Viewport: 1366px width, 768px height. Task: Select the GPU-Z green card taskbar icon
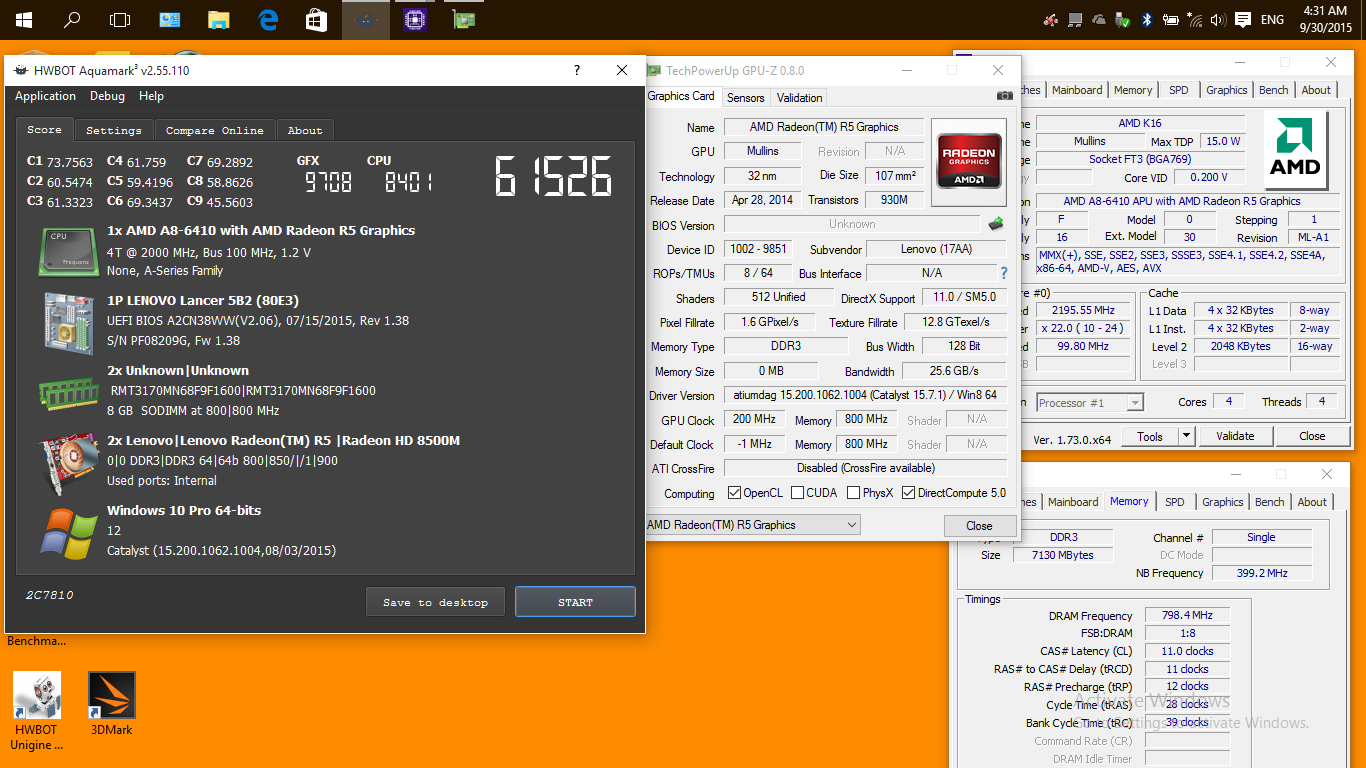[464, 19]
